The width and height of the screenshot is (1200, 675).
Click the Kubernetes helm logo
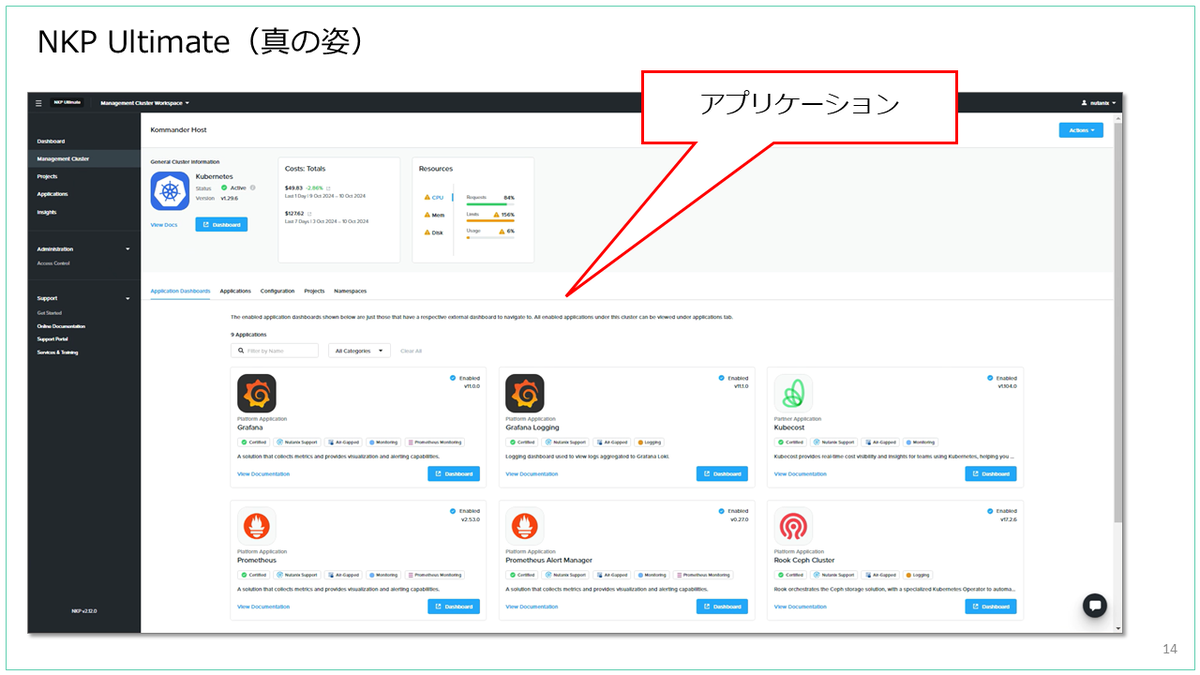pyautogui.click(x=170, y=191)
